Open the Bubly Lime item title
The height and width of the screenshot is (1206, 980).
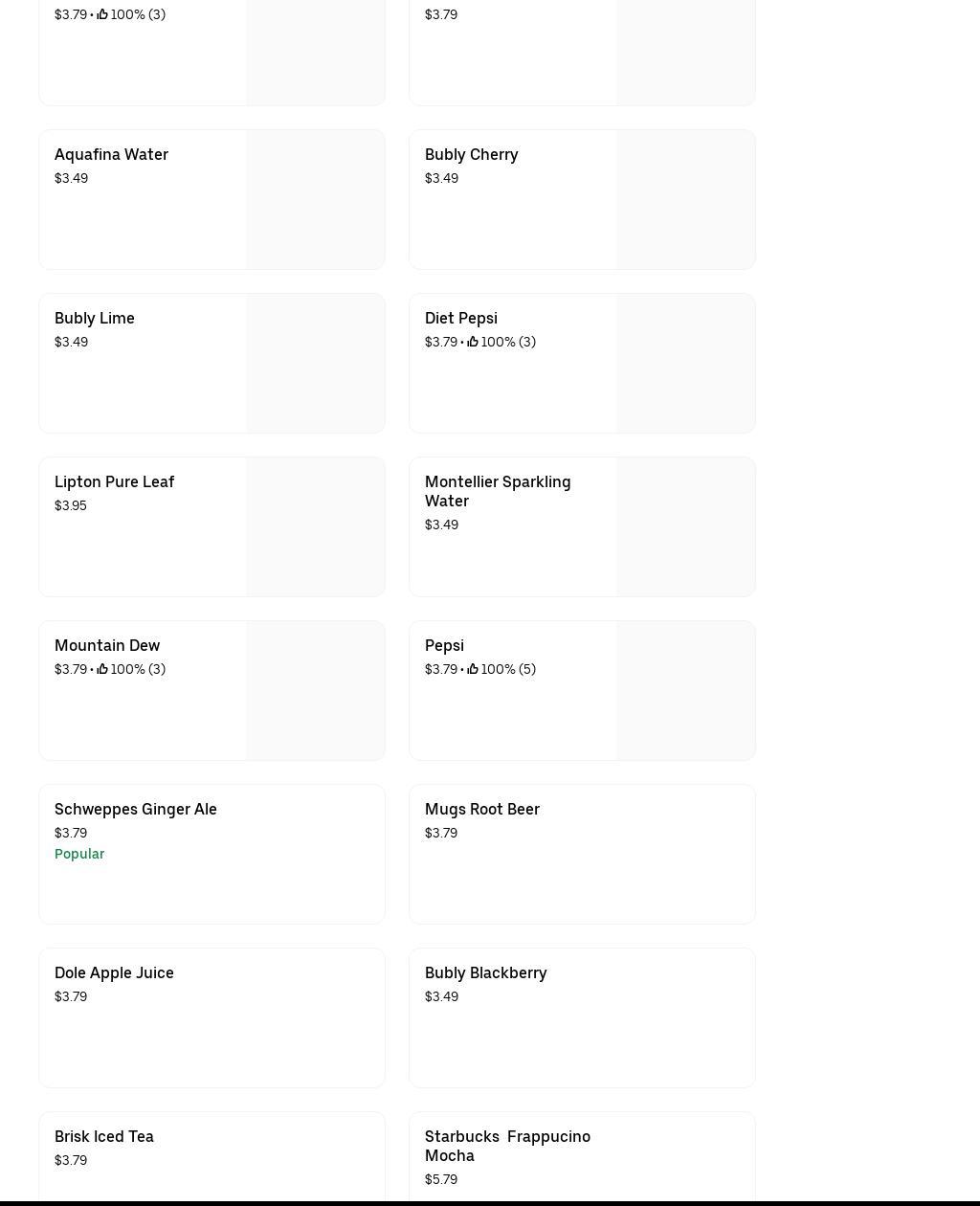(x=94, y=318)
